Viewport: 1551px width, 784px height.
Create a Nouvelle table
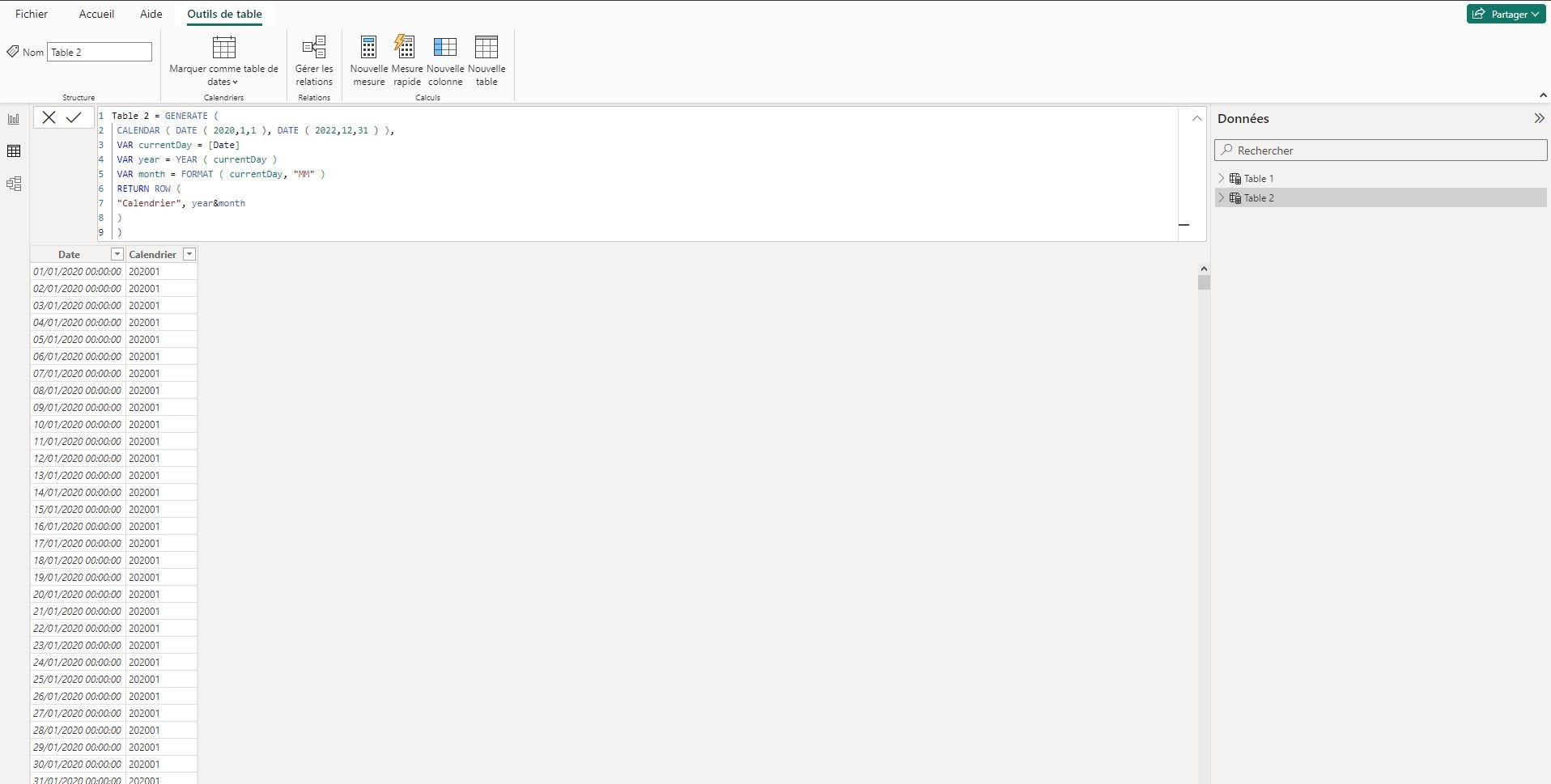pyautogui.click(x=487, y=61)
